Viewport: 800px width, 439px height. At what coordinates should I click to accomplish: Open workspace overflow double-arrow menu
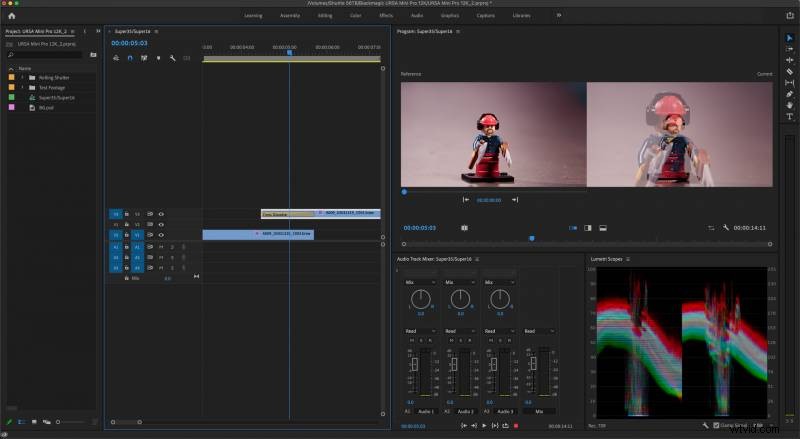tap(559, 15)
